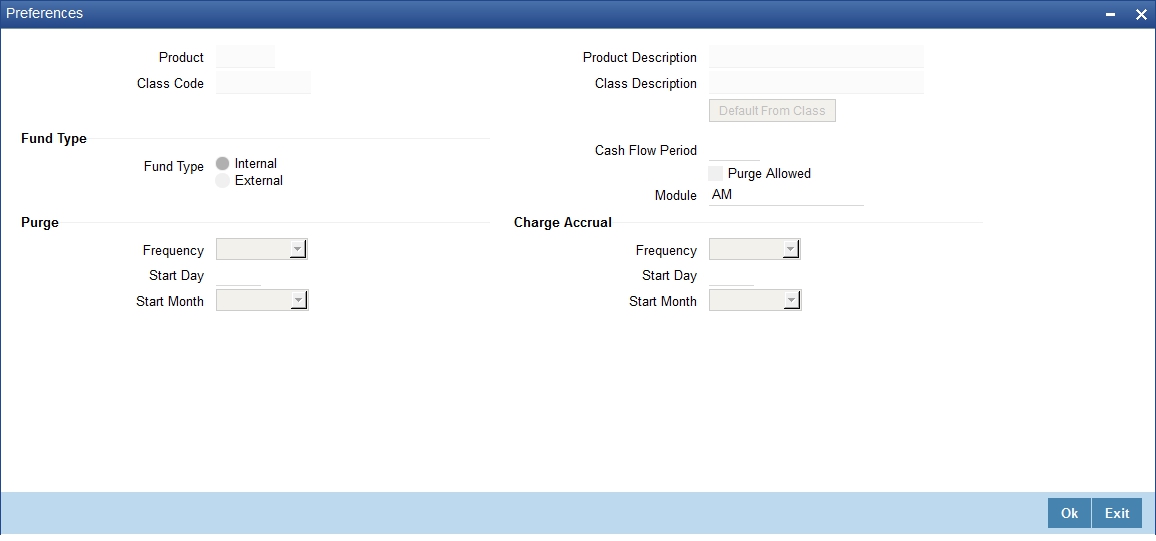This screenshot has width=1156, height=541.
Task: Minimize the Preferences window
Action: (x=1110, y=15)
